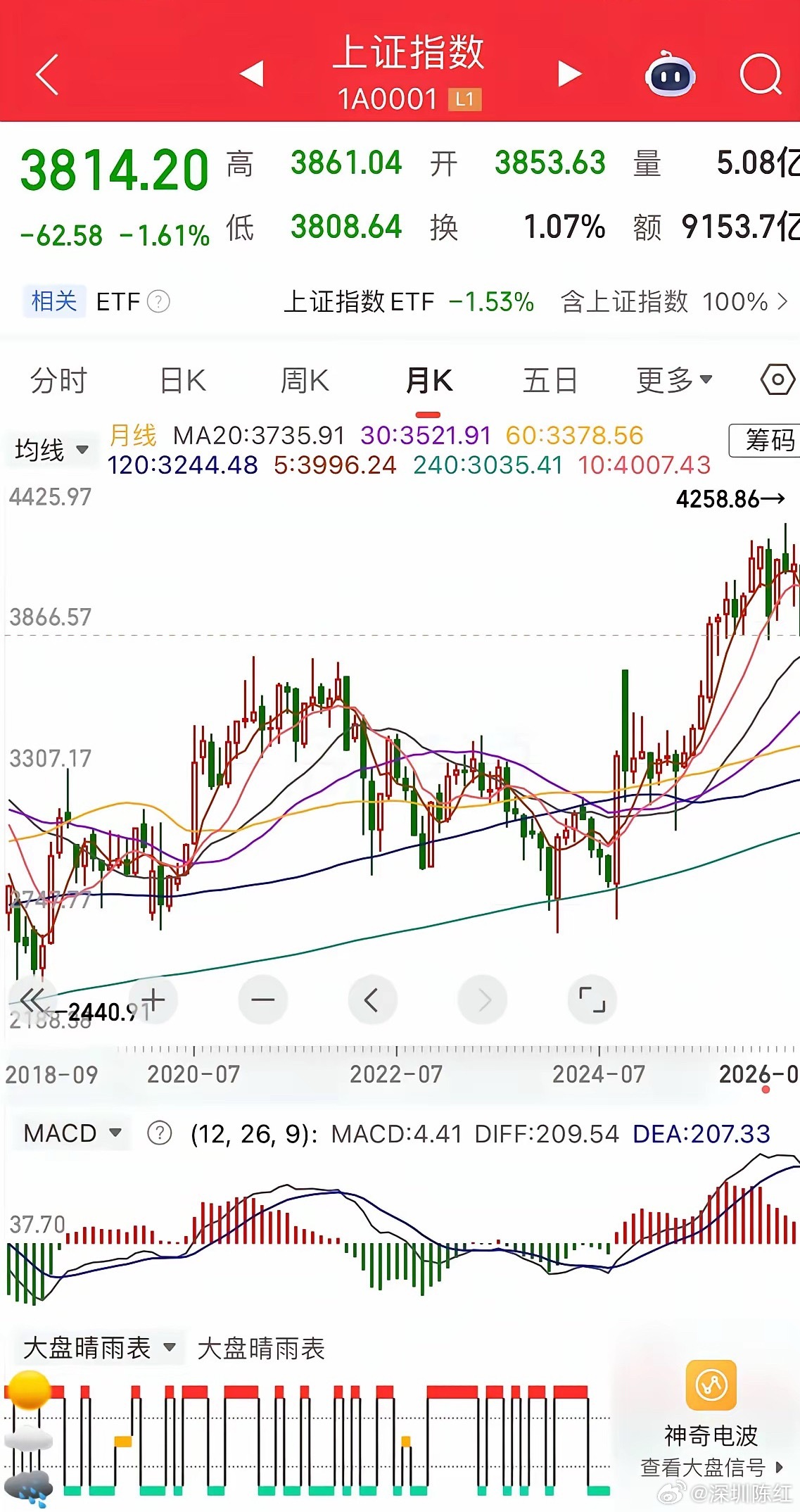The image size is (800, 1512).
Task: Switch to 五日 tab
Action: (550, 381)
